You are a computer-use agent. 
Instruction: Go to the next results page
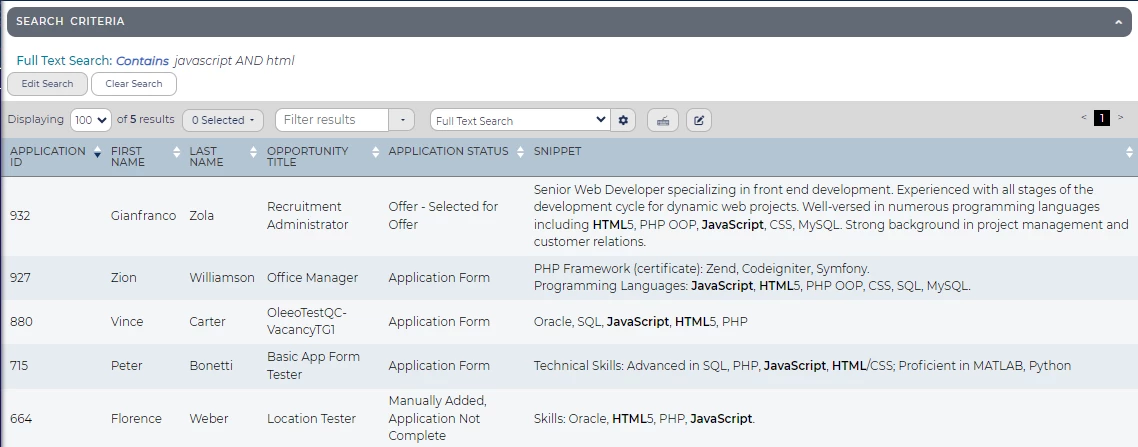(1121, 118)
